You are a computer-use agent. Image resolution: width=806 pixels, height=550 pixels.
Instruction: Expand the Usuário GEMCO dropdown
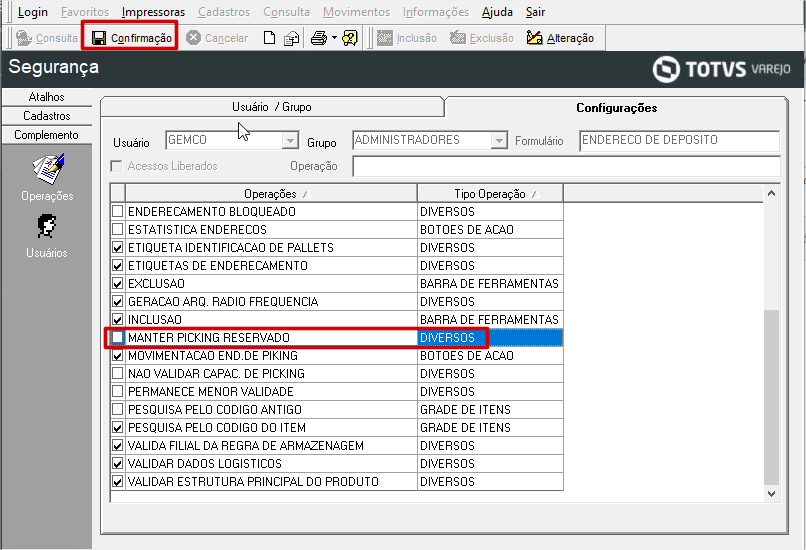pyautogui.click(x=290, y=140)
